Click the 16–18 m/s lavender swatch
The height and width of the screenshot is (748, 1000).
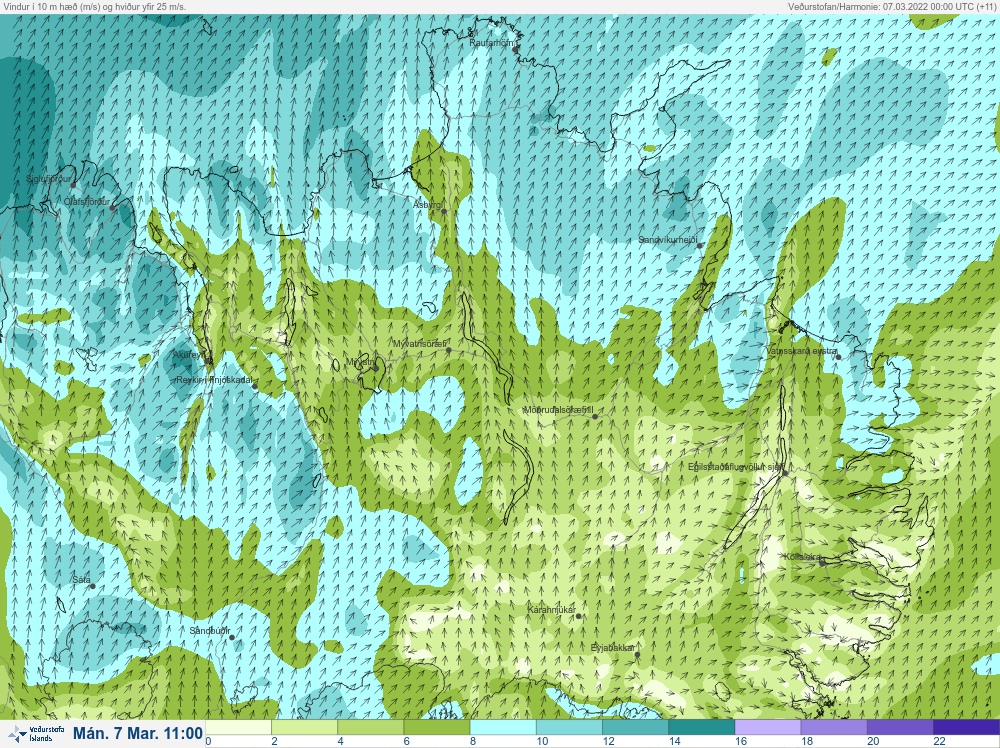(x=768, y=728)
